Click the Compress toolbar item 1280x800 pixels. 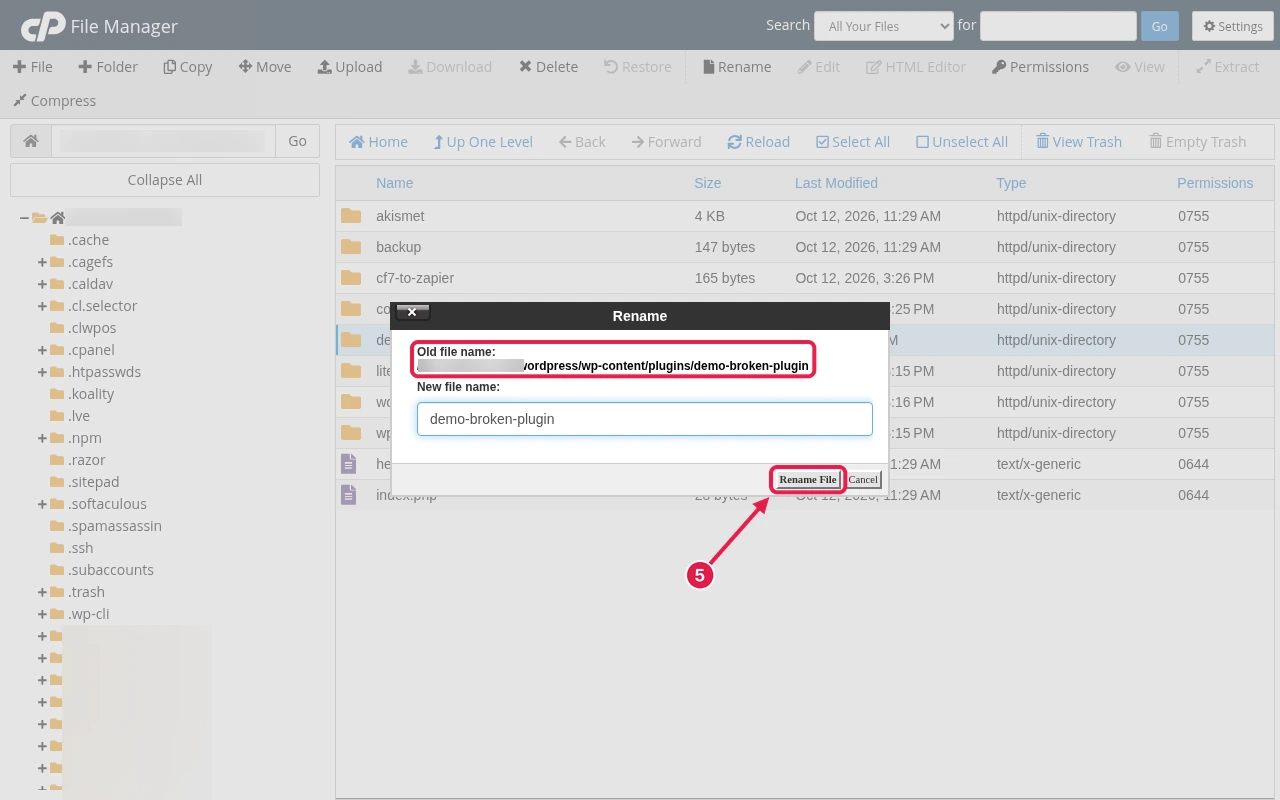[x=54, y=101]
